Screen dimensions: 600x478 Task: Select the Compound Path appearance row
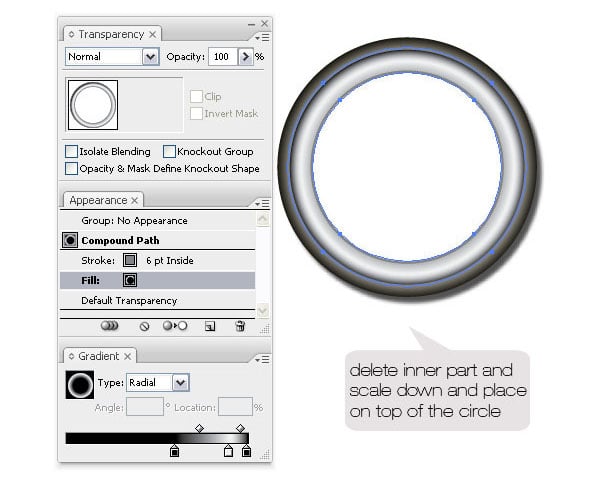click(158, 240)
